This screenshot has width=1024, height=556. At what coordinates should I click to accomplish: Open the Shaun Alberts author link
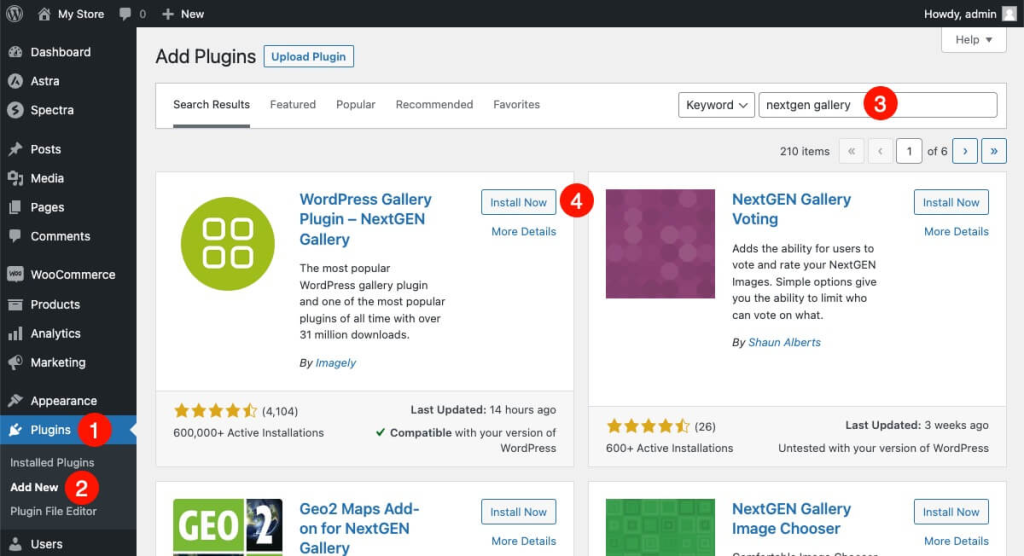coord(784,342)
